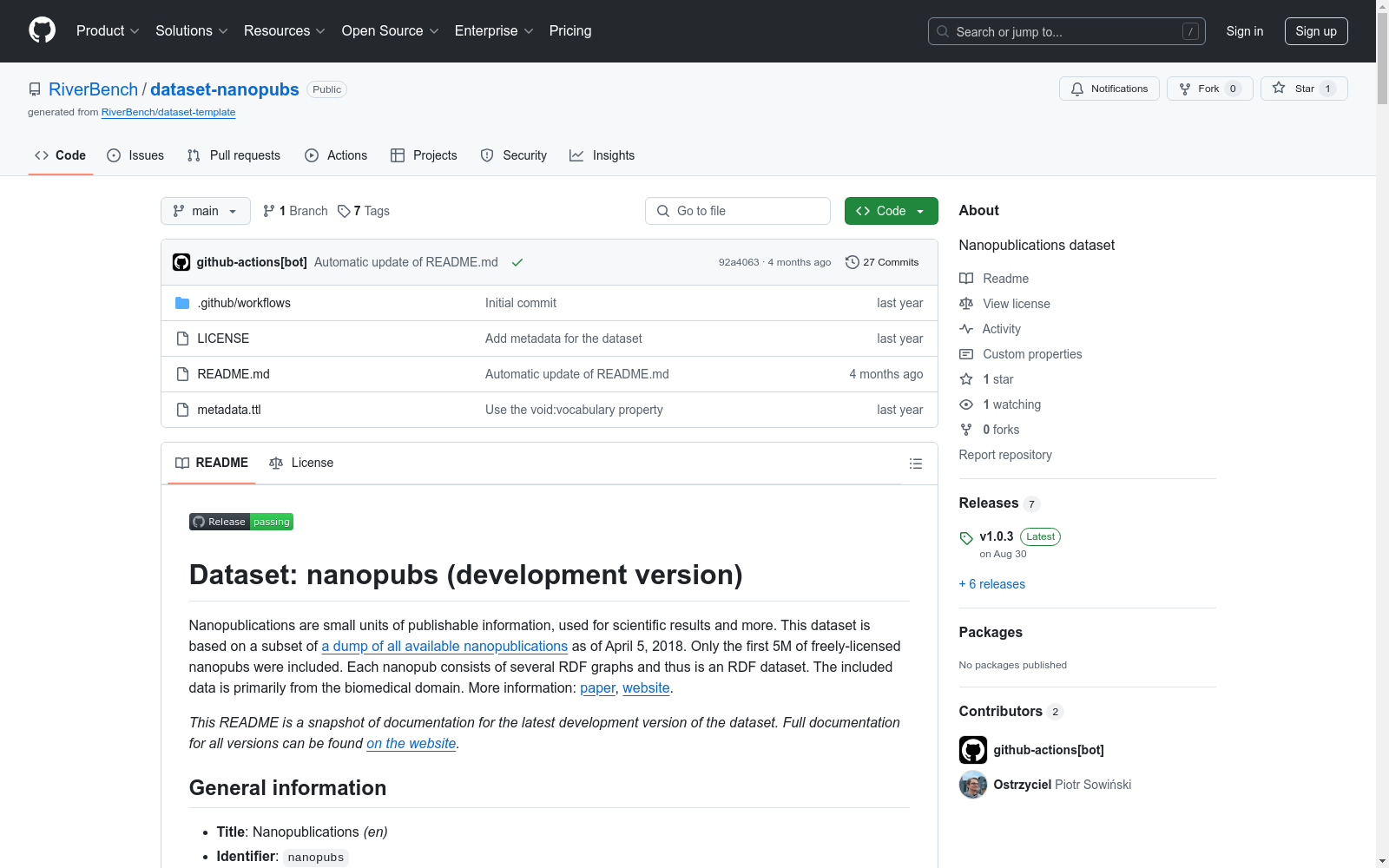This screenshot has width=1389, height=868.
Task: Click the bell icon in Notifications
Action: (x=1077, y=89)
